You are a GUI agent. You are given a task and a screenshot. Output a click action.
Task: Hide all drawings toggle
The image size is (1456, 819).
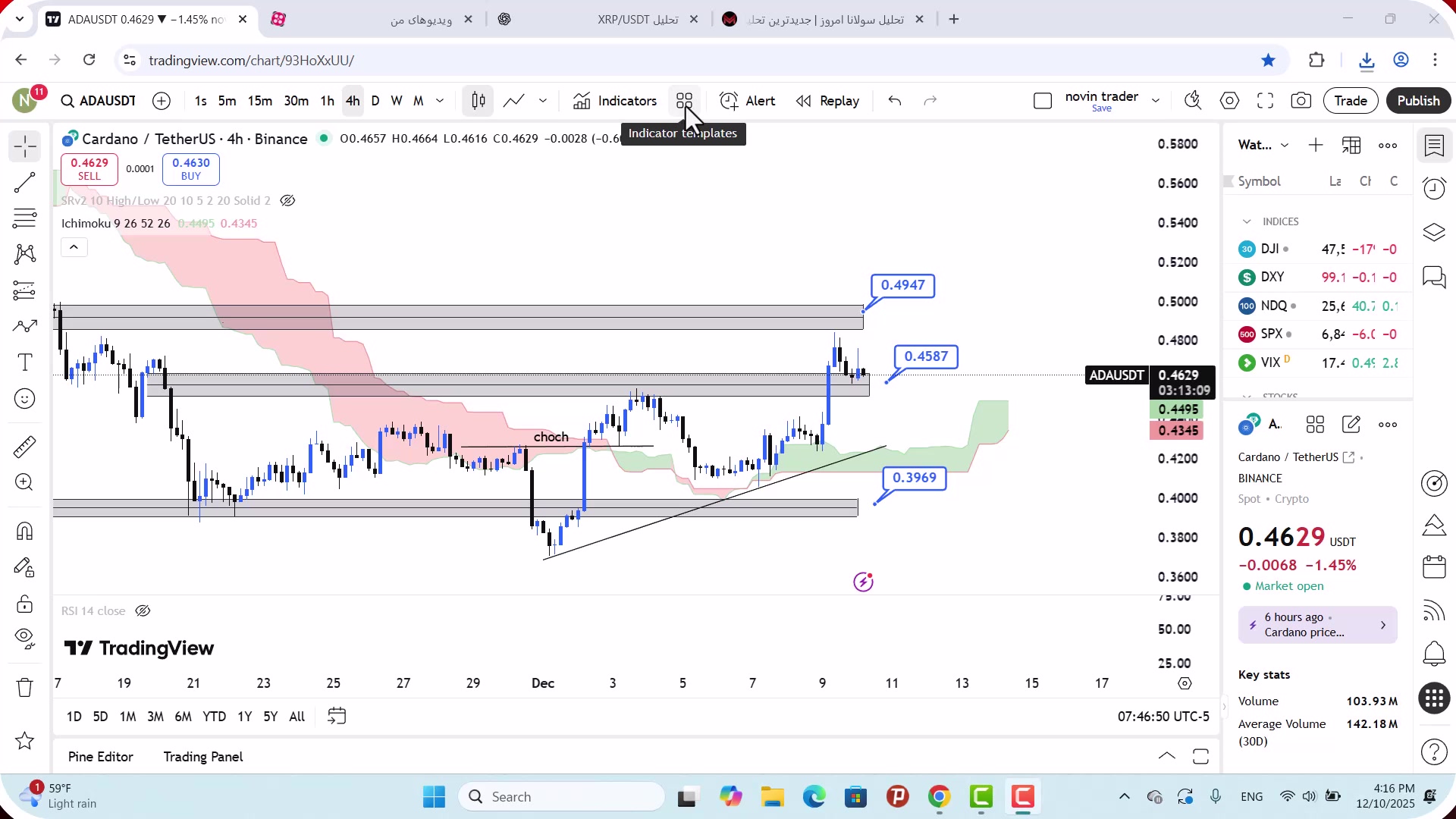click(x=25, y=639)
